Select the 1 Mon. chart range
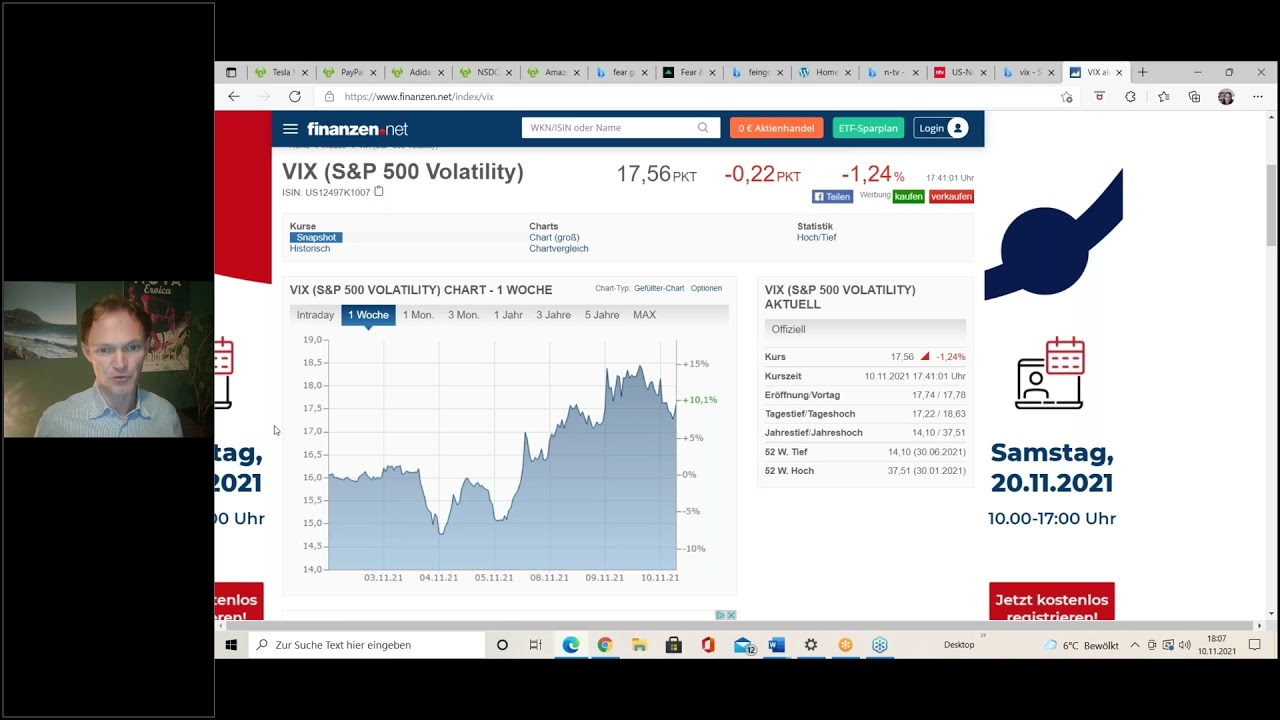This screenshot has width=1280, height=720. tap(418, 315)
